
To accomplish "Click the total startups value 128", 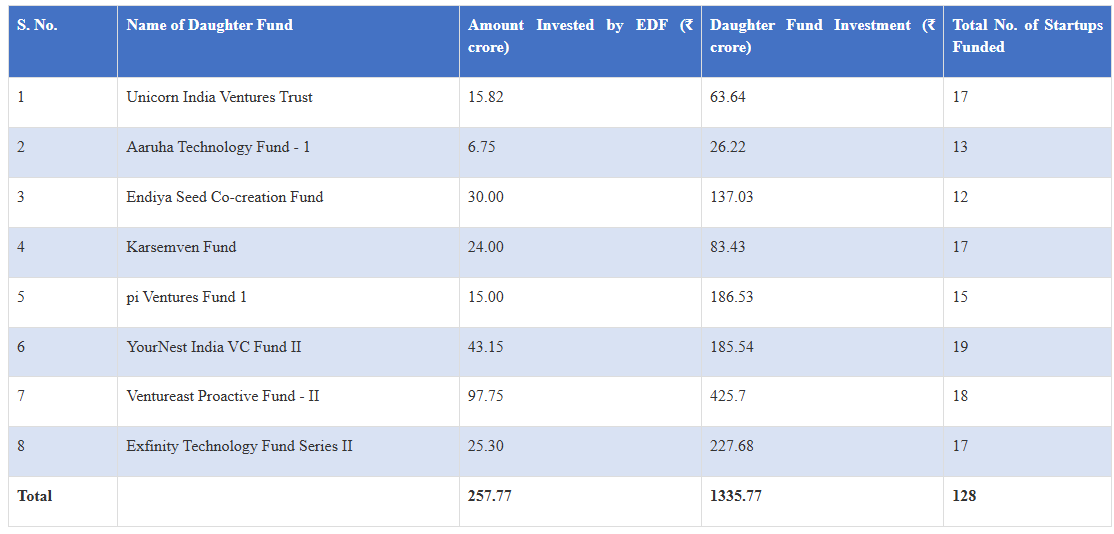I will click(964, 496).
